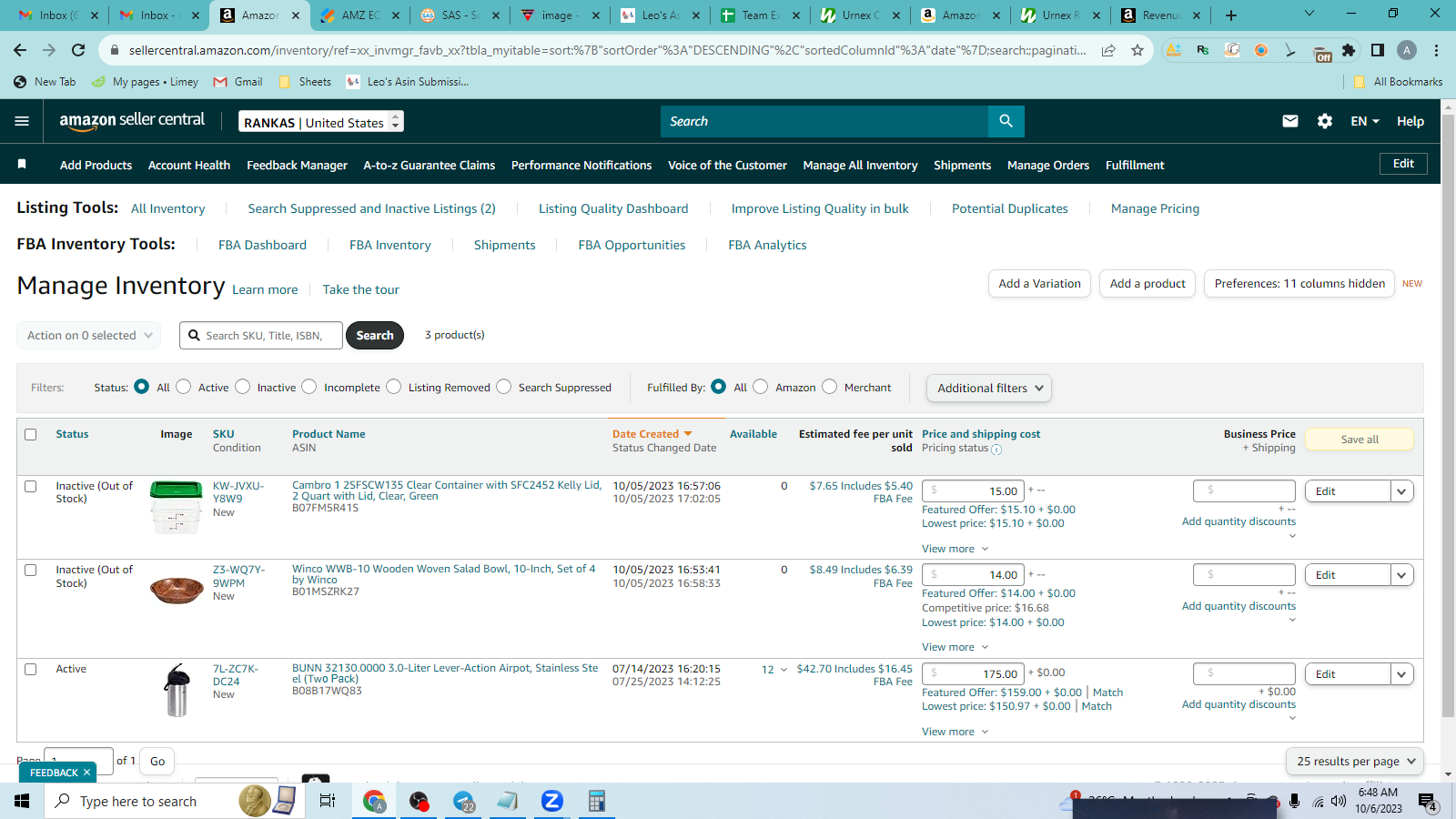
Task: Open Fulfillment in the nav bar
Action: [1135, 165]
